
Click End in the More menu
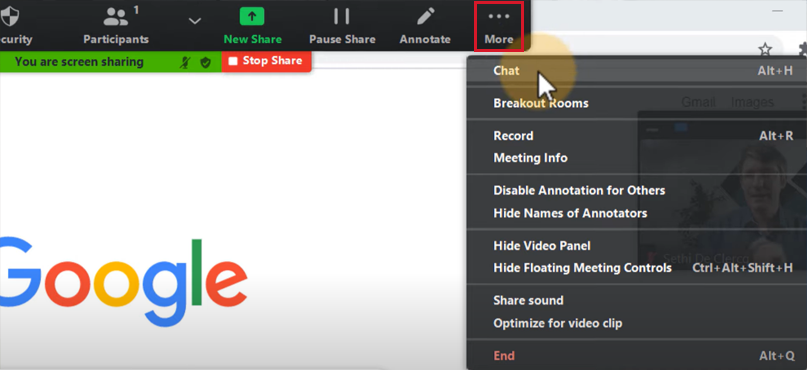[x=636, y=356]
